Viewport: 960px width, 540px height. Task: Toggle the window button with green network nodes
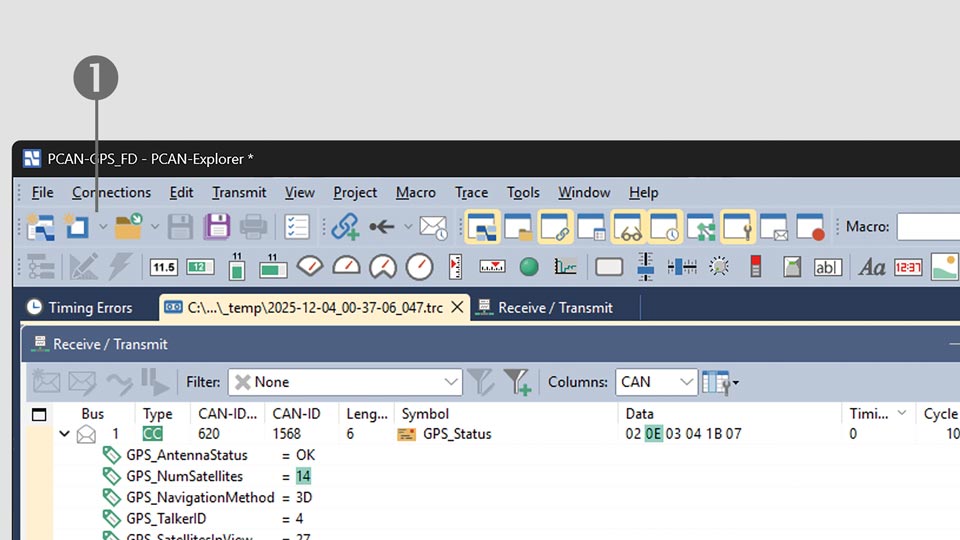click(x=701, y=227)
